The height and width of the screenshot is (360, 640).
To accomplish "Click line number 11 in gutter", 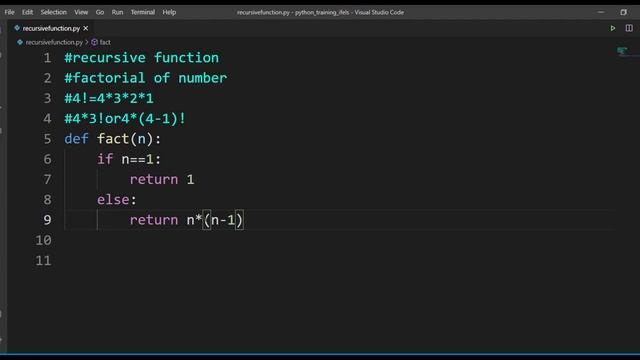I will point(43,261).
